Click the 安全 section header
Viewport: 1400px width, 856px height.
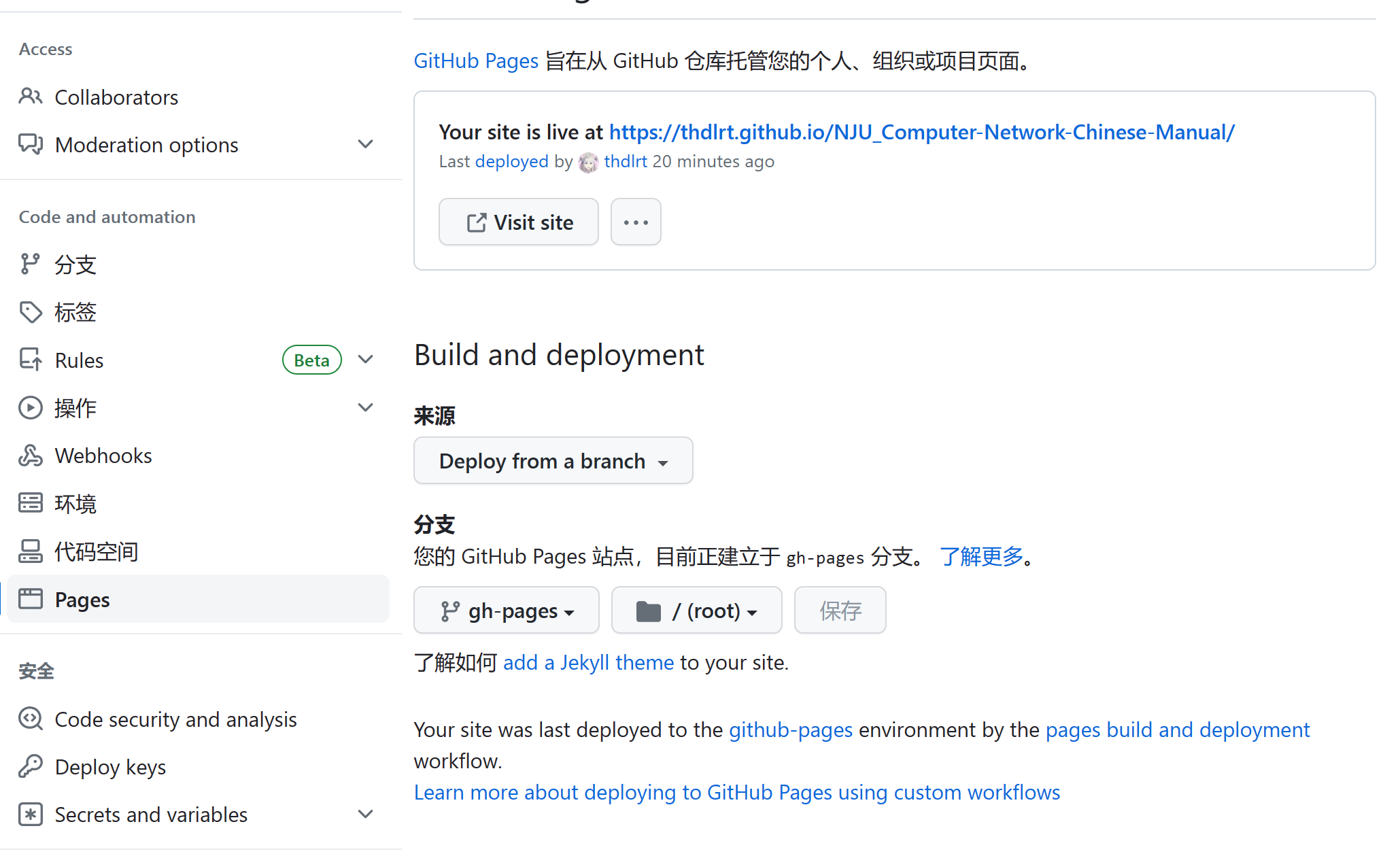37,671
